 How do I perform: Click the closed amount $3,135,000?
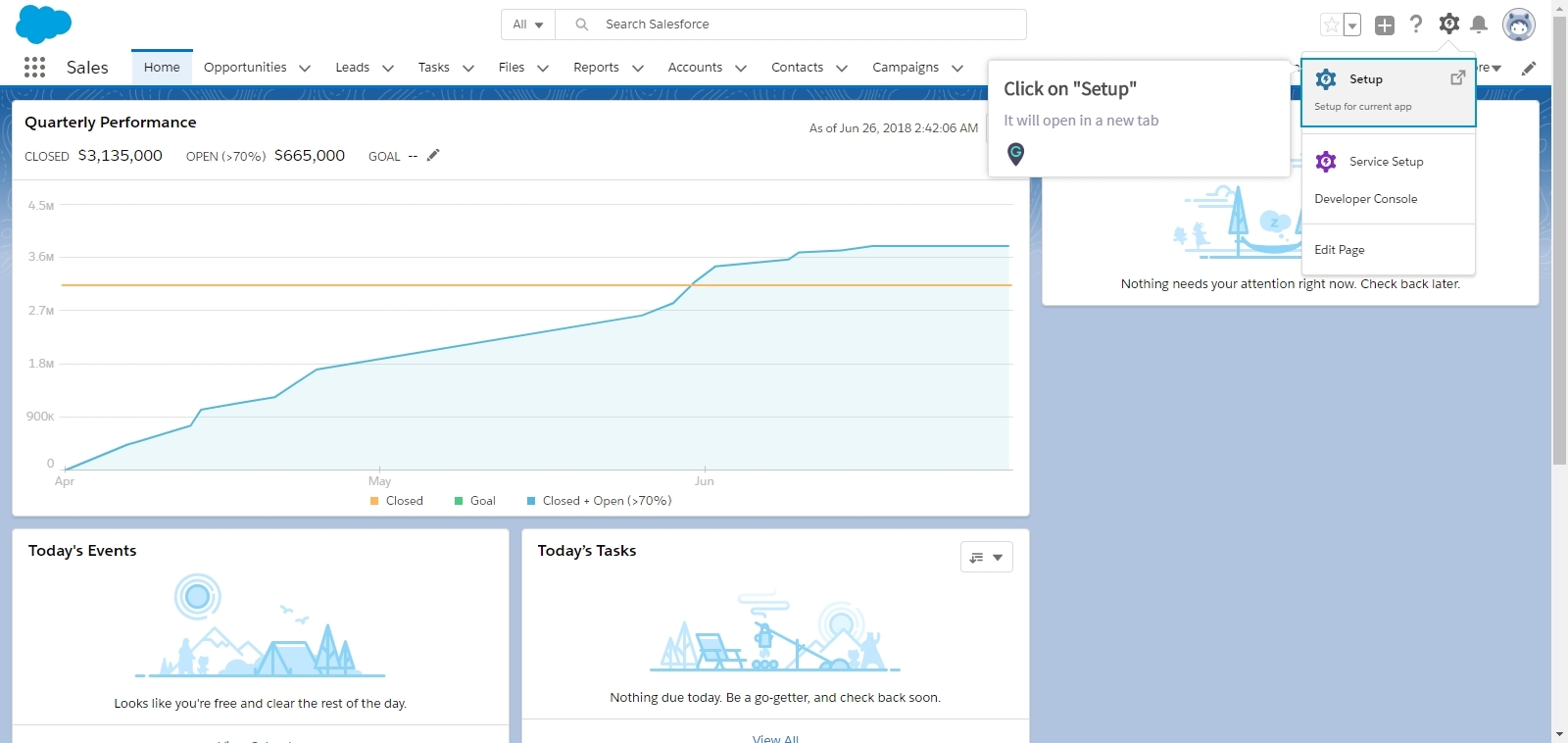120,155
